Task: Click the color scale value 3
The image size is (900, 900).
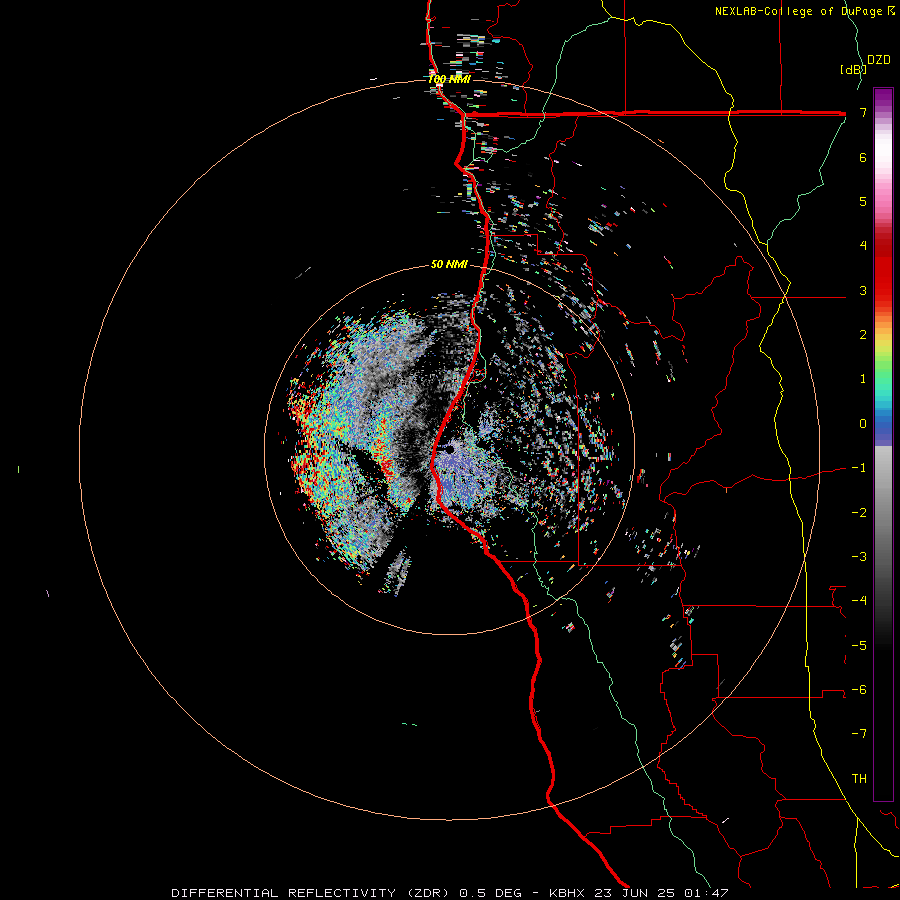Action: pos(863,290)
